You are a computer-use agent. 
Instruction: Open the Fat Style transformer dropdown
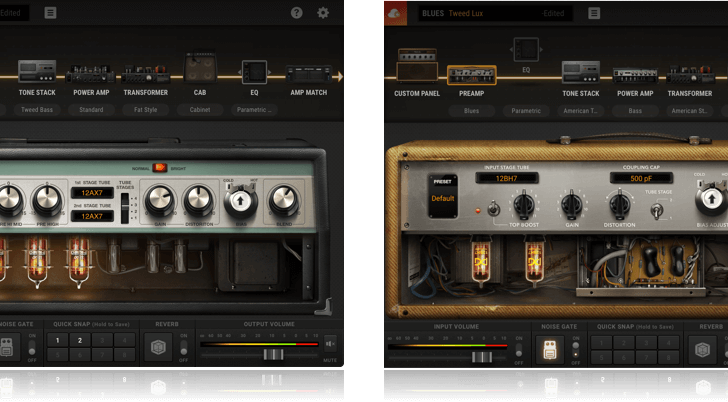[145, 110]
